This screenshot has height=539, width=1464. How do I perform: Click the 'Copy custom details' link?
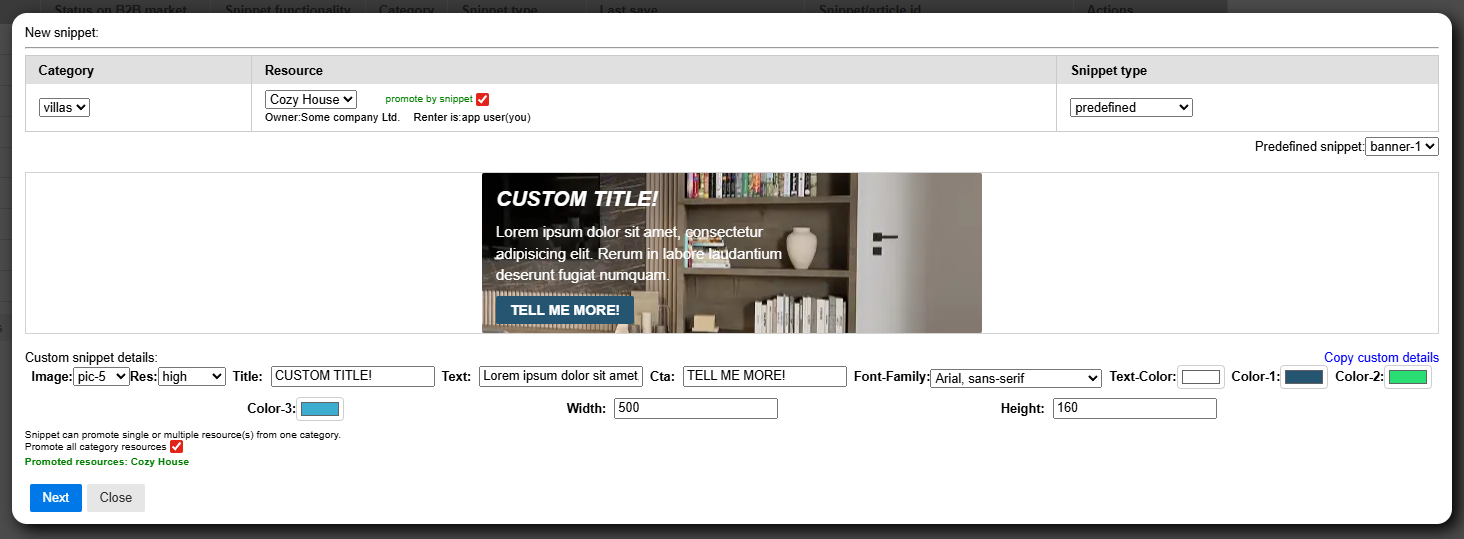point(1381,358)
